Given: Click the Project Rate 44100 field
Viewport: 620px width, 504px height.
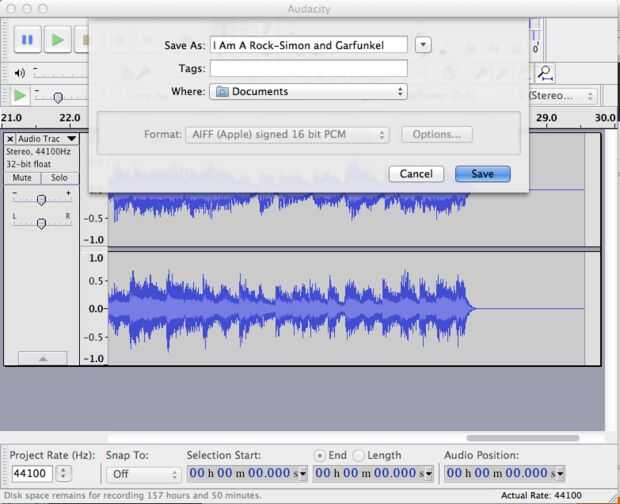Looking at the screenshot, I should 32,473.
